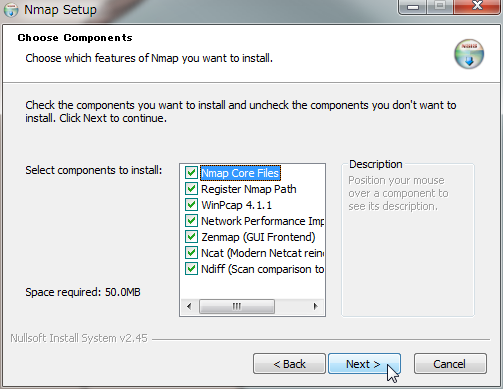Click the right scroll arrow of component list
This screenshot has height=389, width=503.
(315, 306)
